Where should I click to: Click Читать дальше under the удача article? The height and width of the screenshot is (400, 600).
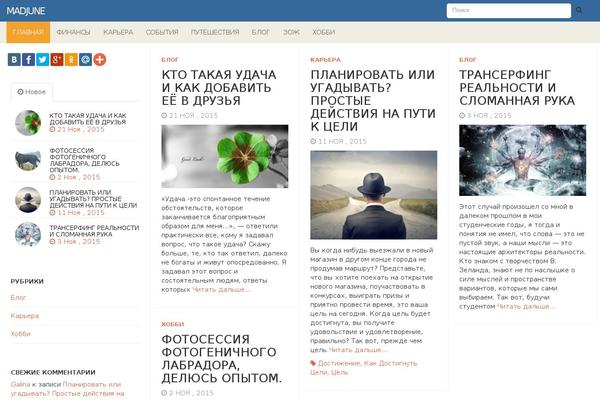pos(221,290)
